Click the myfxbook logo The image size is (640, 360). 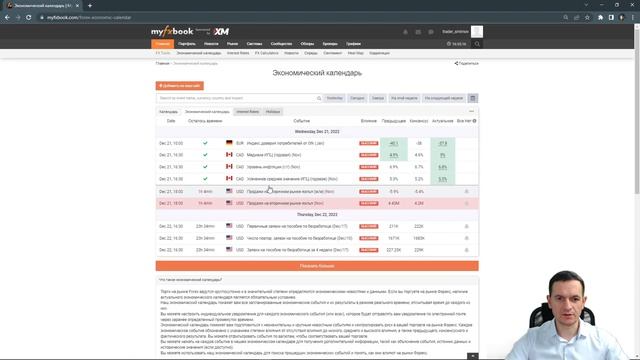pos(172,31)
